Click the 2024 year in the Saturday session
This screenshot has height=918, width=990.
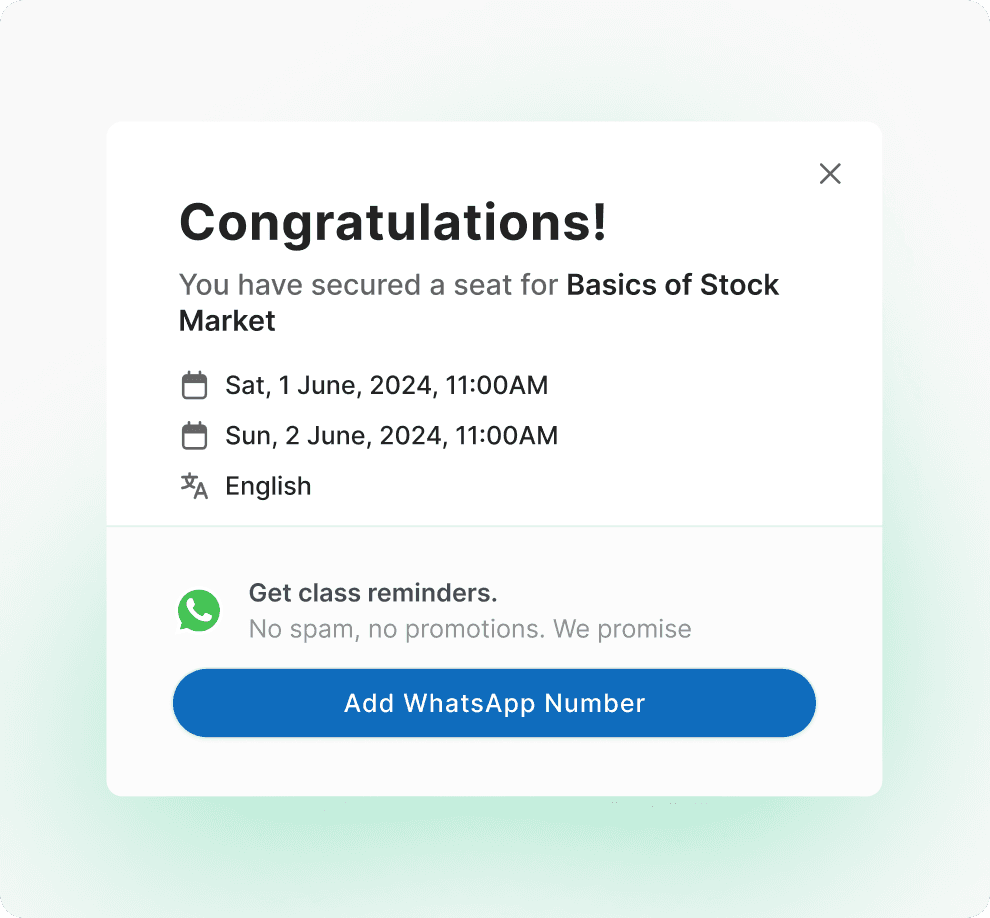(x=400, y=385)
